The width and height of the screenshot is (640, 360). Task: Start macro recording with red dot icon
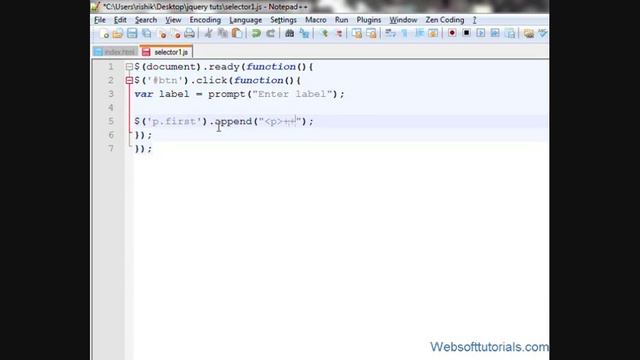point(452,33)
